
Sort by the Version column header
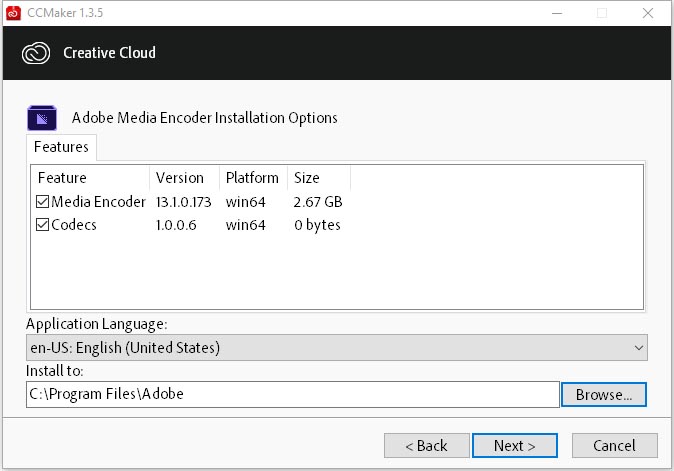tap(184, 178)
